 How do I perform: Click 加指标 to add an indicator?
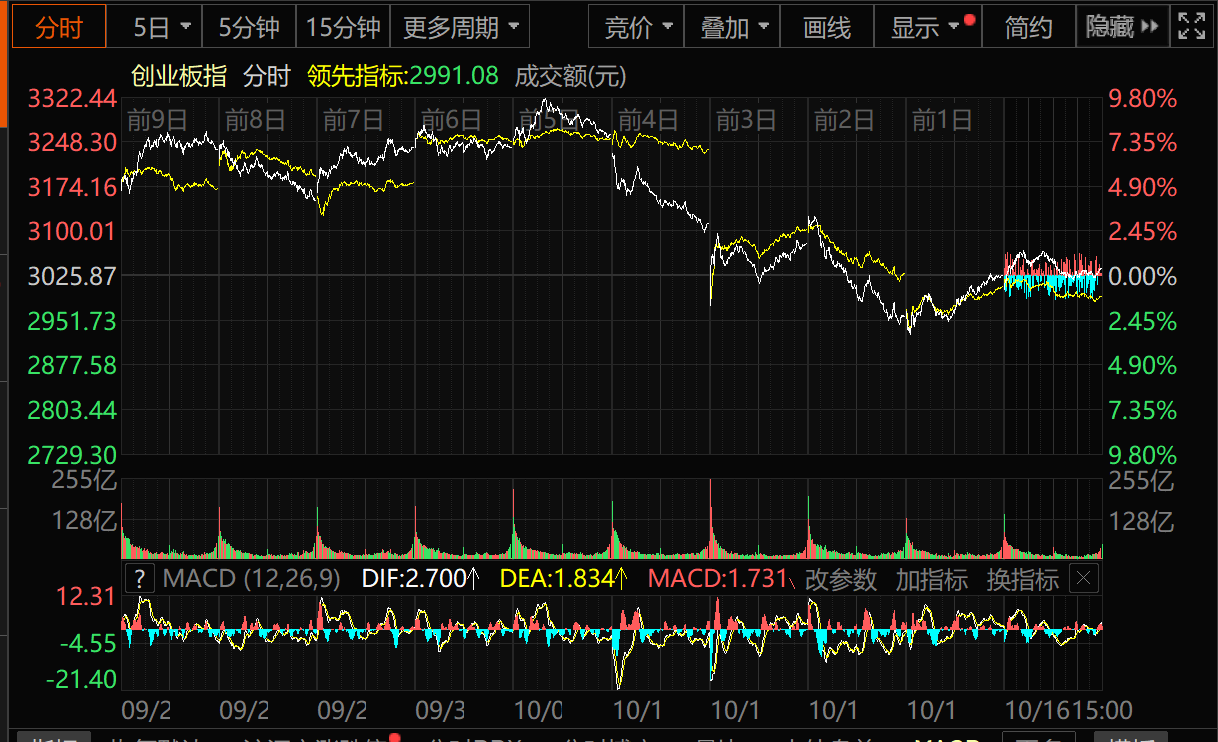[931, 579]
